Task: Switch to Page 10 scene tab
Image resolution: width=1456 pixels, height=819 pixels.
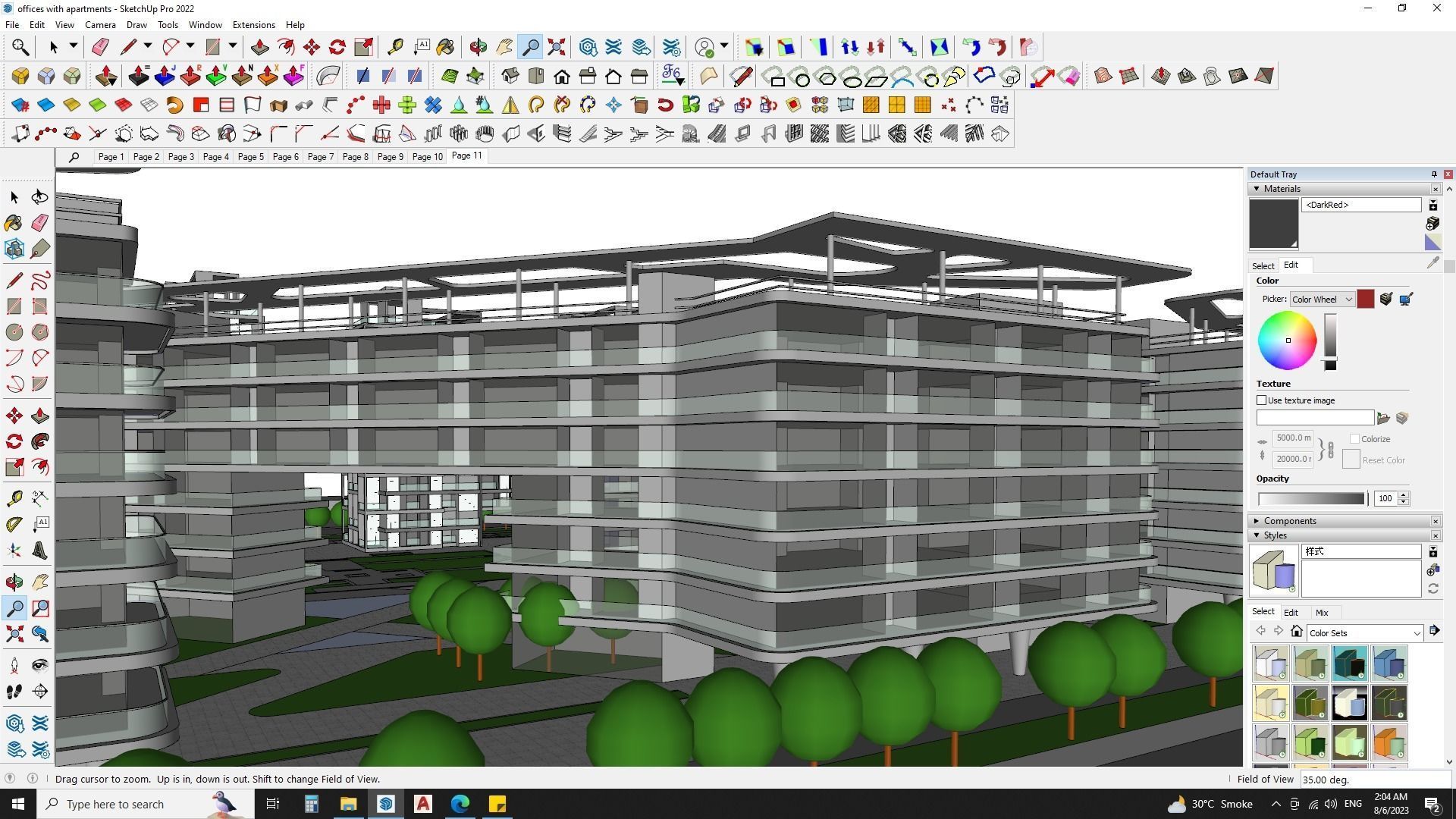Action: (427, 157)
